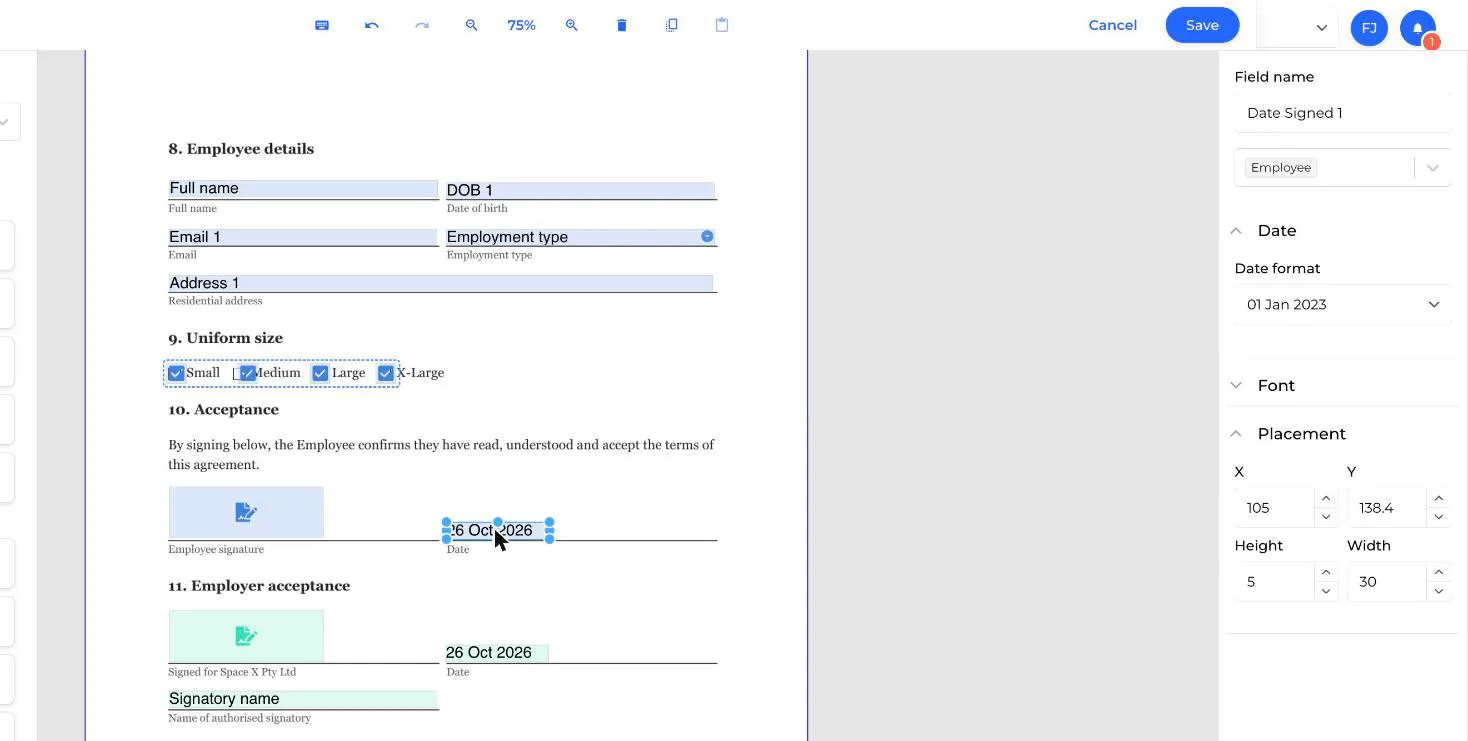Viewport: 1468px width, 741px height.
Task: Edit the Field name input
Action: (x=1342, y=113)
